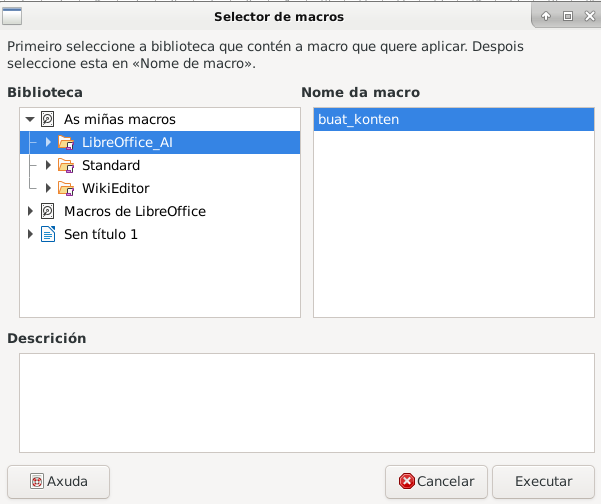Image resolution: width=601 pixels, height=504 pixels.
Task: Click the Sen título 1 document icon
Action: [48, 234]
